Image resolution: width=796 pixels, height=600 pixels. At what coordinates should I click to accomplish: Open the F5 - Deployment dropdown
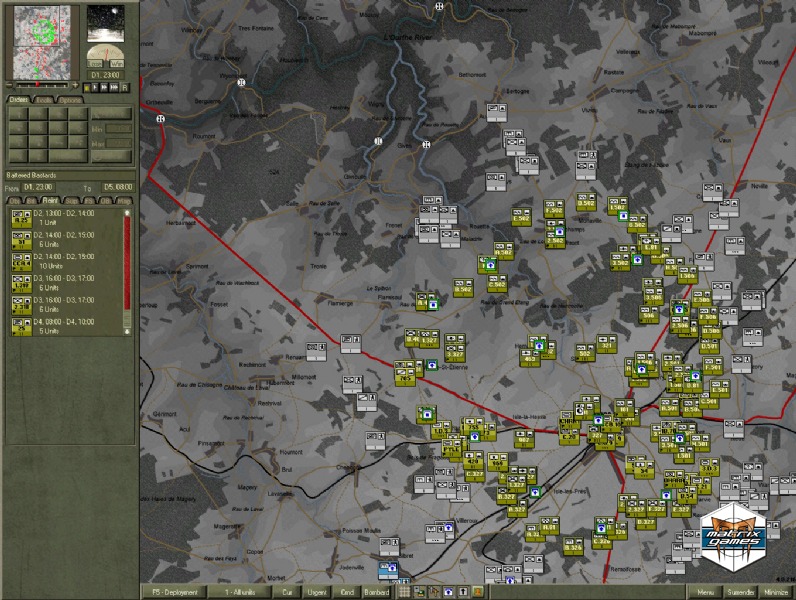174,592
